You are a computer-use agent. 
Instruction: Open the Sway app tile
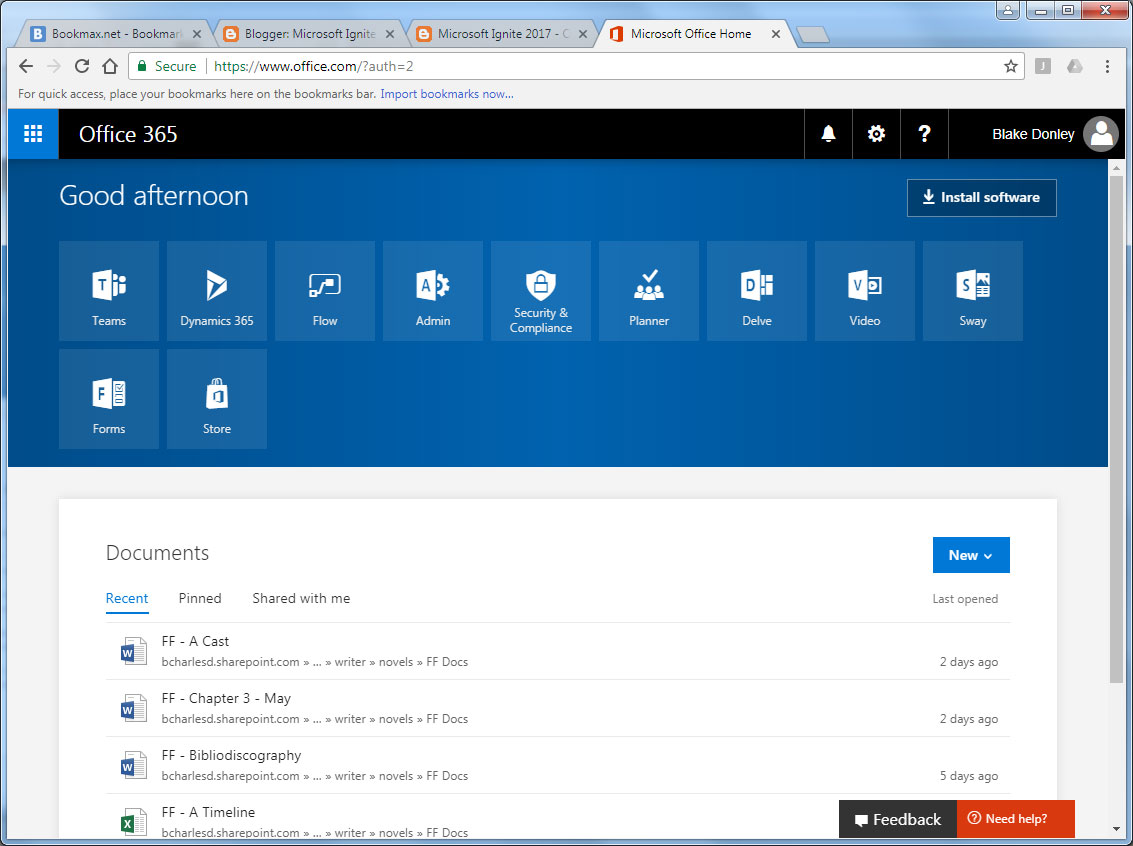pos(973,291)
